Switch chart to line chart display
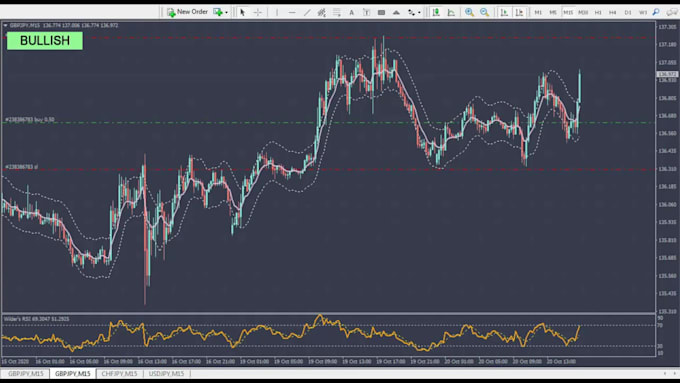The image size is (680, 383). tap(451, 13)
